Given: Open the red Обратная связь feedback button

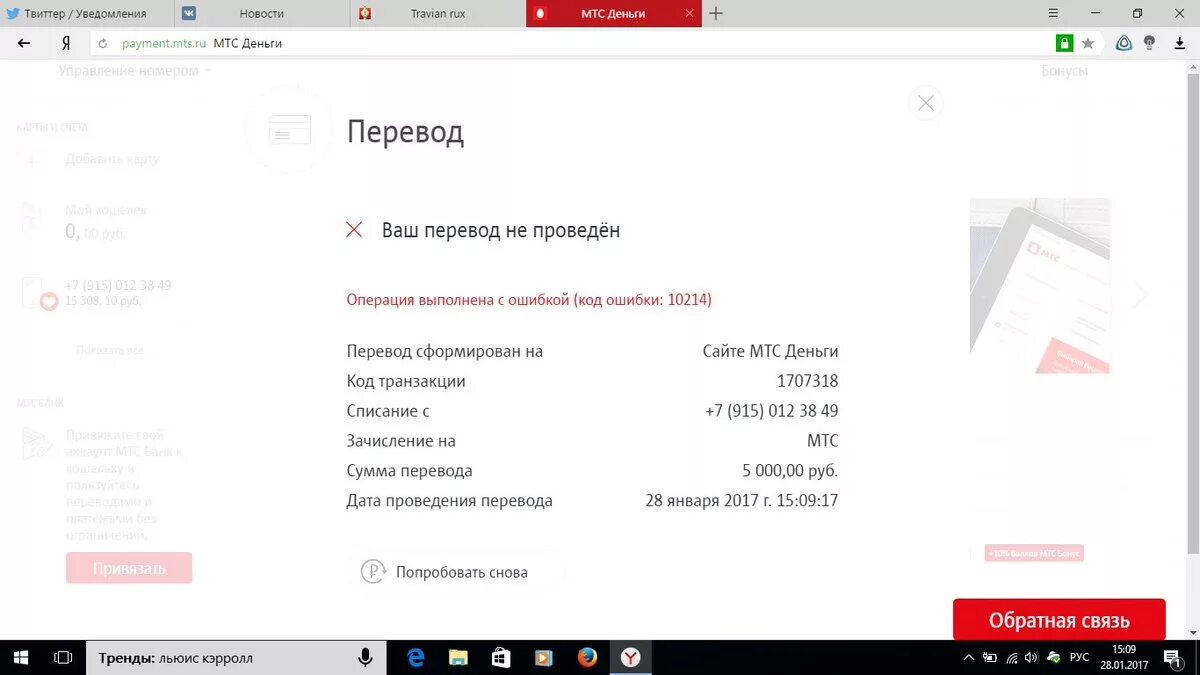Looking at the screenshot, I should click(x=1059, y=620).
